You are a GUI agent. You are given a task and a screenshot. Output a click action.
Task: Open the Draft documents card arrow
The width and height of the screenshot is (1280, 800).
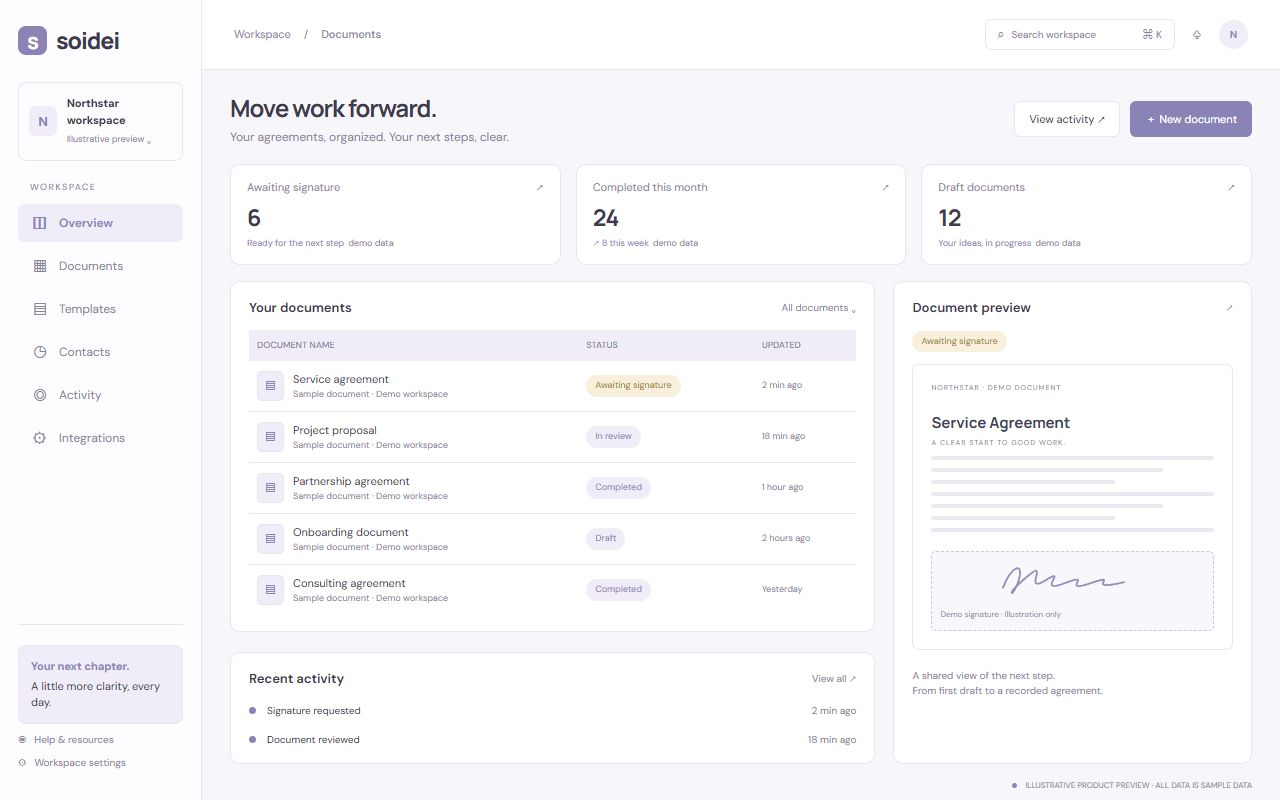click(1231, 187)
